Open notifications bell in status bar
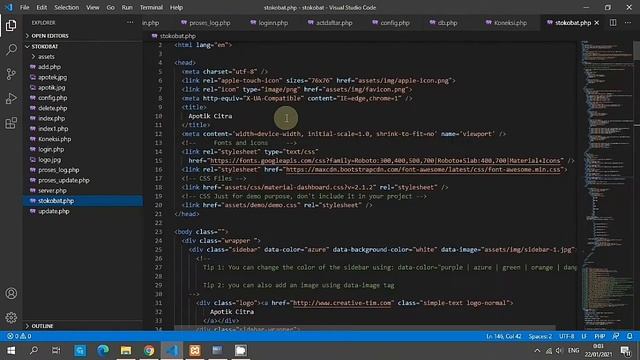Screen dimensions: 640x360 pyautogui.click(x=629, y=336)
